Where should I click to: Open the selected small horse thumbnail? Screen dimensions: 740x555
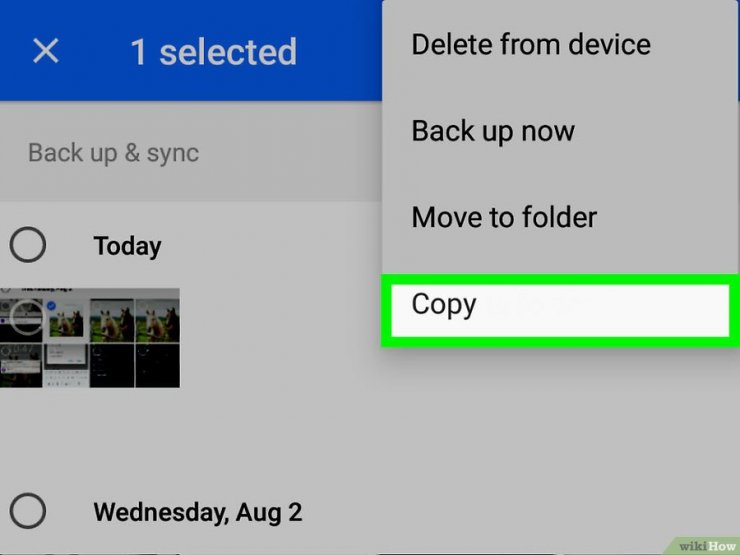coord(67,321)
